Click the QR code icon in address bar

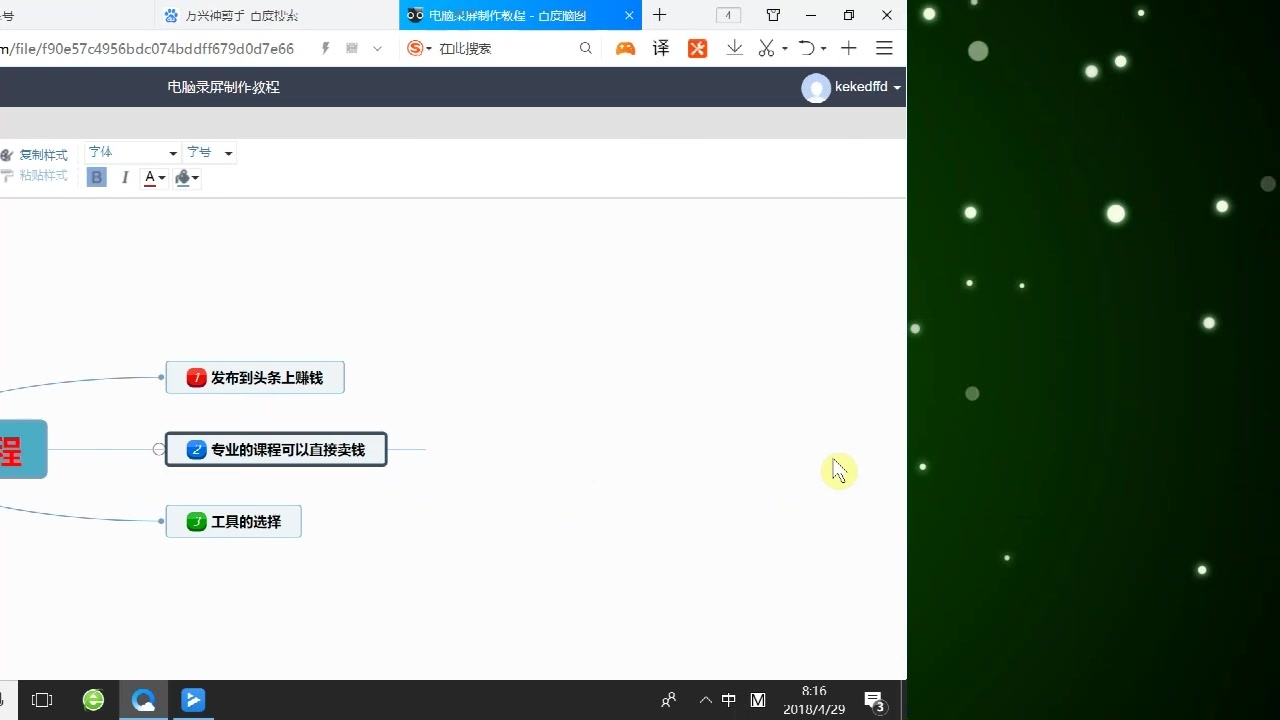pos(352,48)
